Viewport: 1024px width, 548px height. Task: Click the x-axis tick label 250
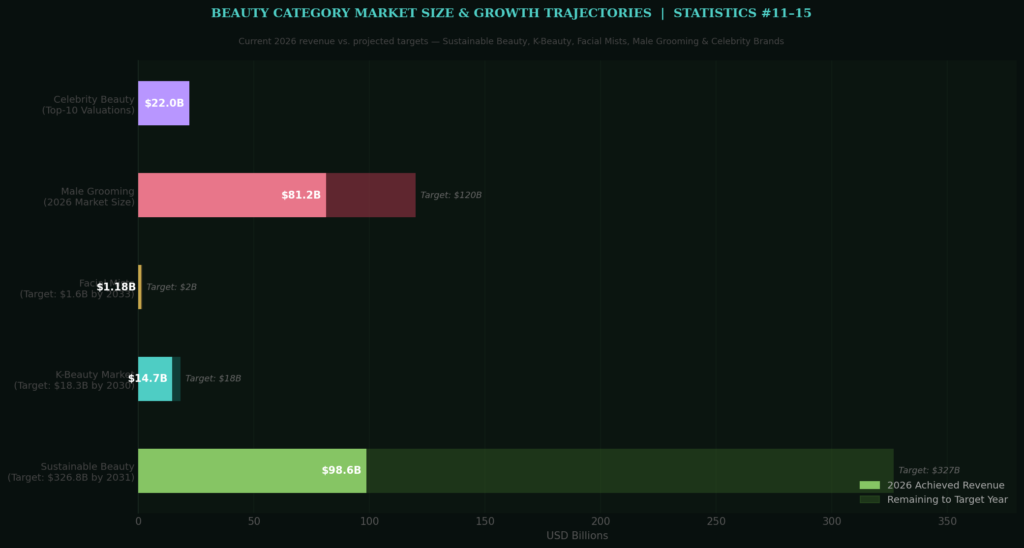coord(716,522)
